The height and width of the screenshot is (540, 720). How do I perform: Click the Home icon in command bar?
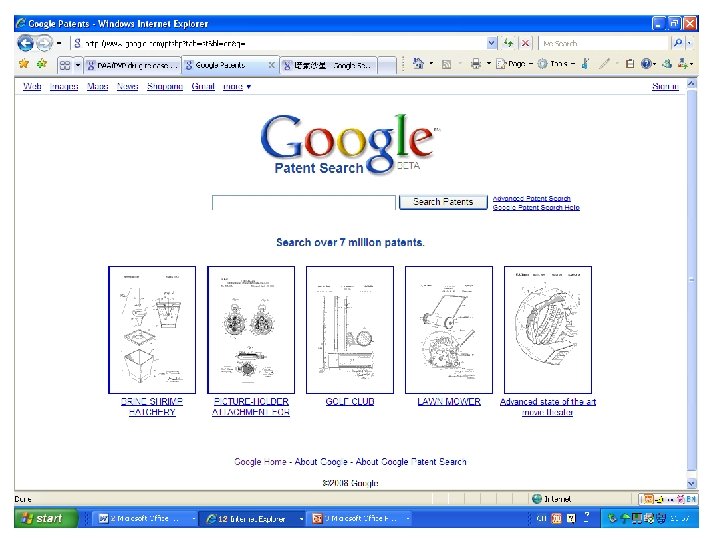tap(418, 64)
